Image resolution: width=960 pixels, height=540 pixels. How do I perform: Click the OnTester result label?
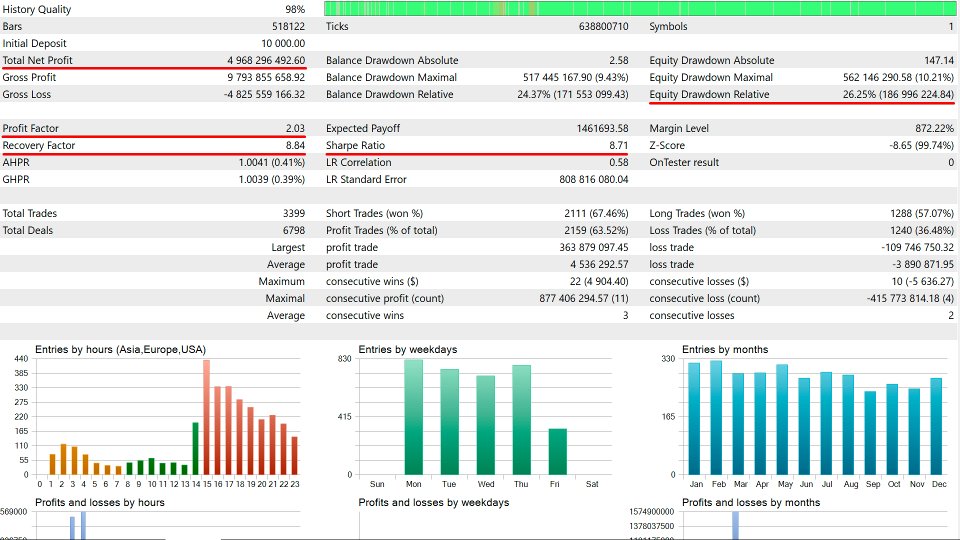(684, 162)
